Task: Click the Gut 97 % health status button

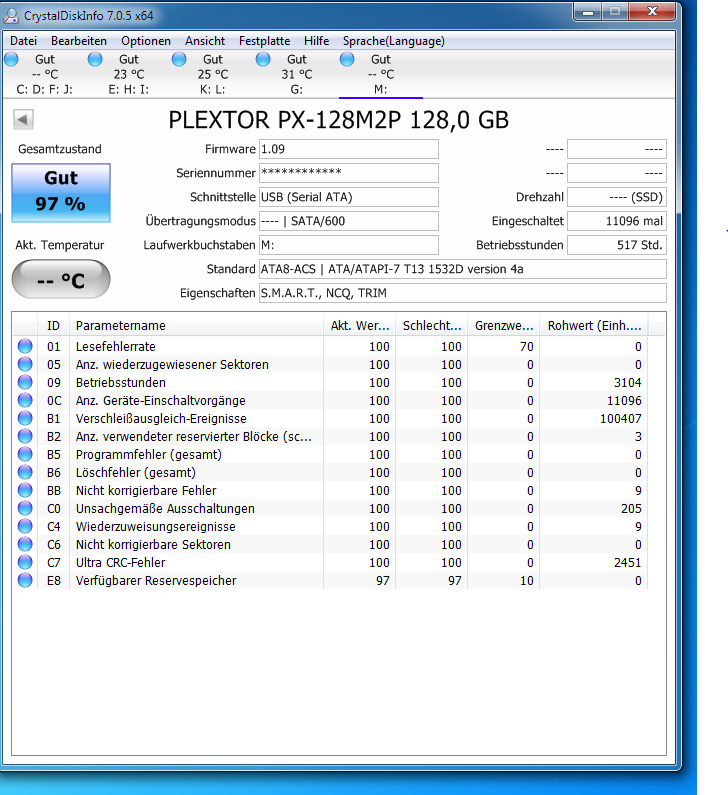Action: [x=61, y=193]
